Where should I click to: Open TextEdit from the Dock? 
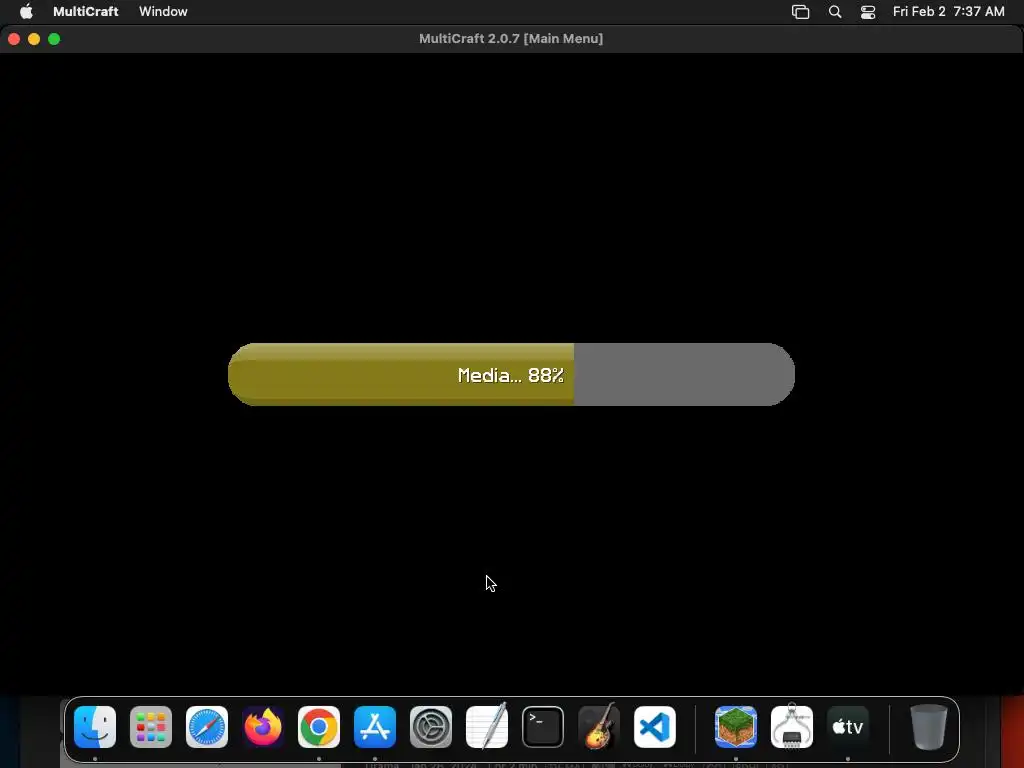pyautogui.click(x=487, y=727)
